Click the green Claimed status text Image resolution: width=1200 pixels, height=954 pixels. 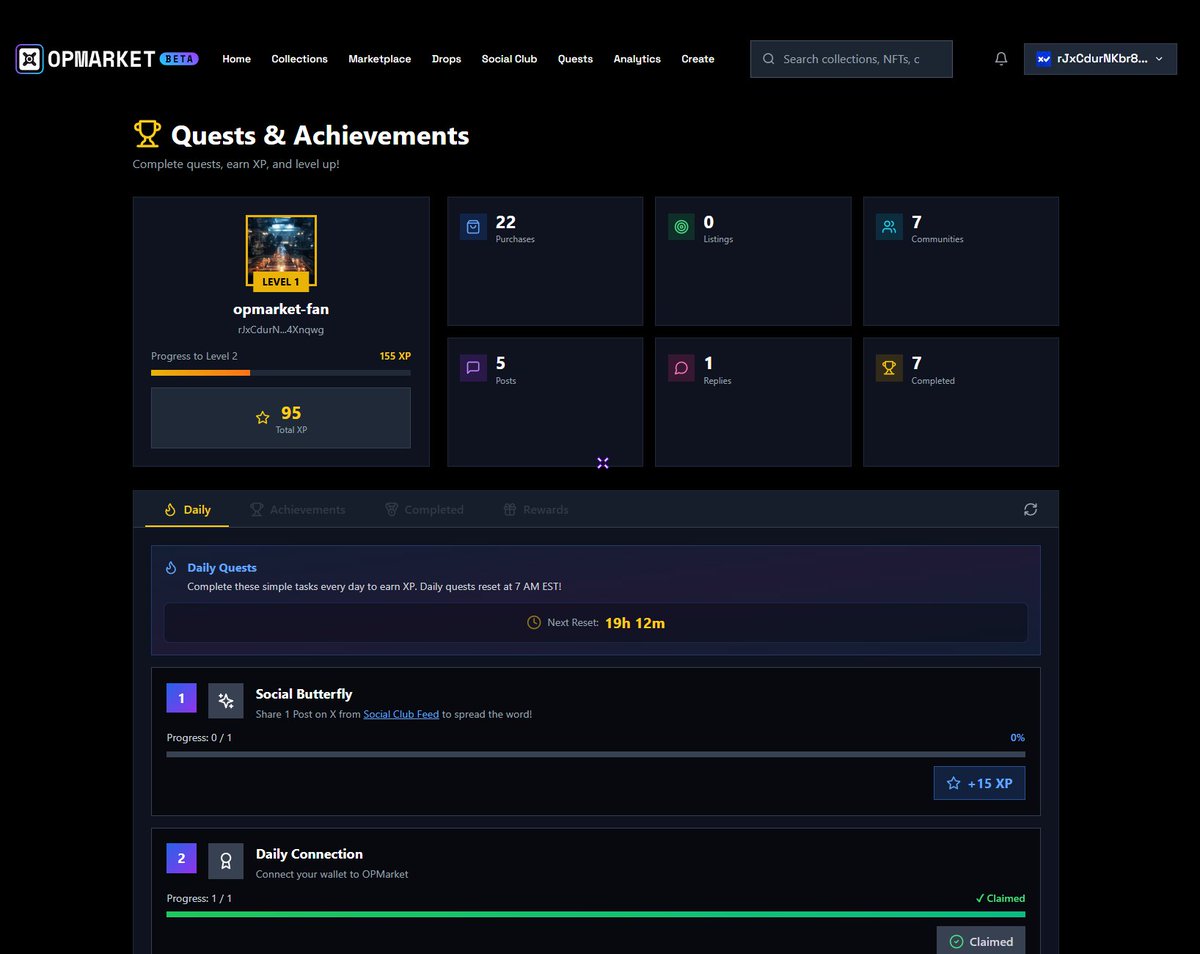pyautogui.click(x=1000, y=898)
